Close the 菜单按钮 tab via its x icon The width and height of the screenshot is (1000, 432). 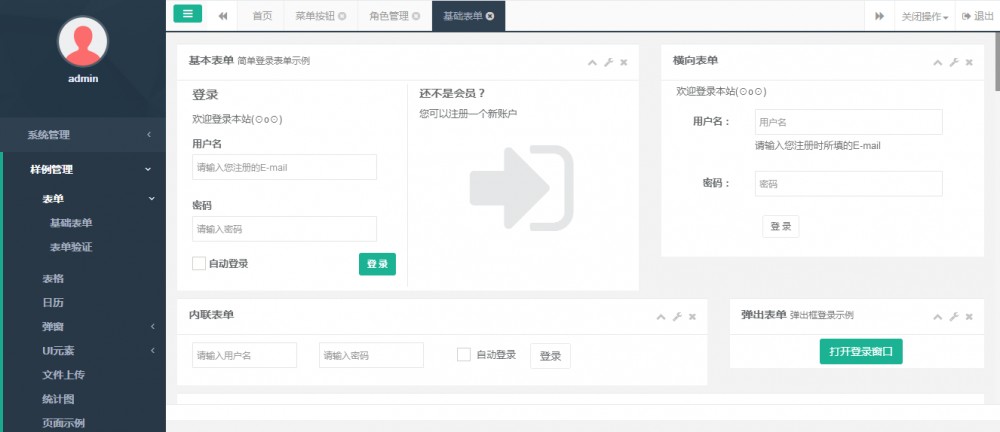pos(342,17)
